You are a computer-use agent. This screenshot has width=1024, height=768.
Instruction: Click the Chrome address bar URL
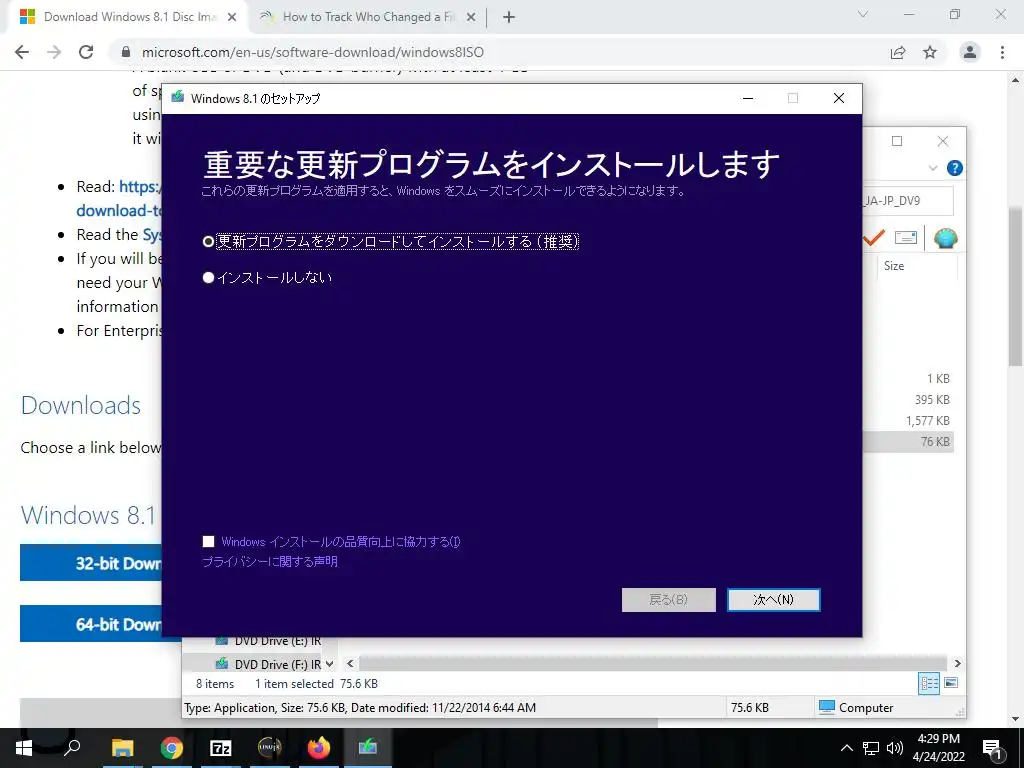pyautogui.click(x=313, y=52)
